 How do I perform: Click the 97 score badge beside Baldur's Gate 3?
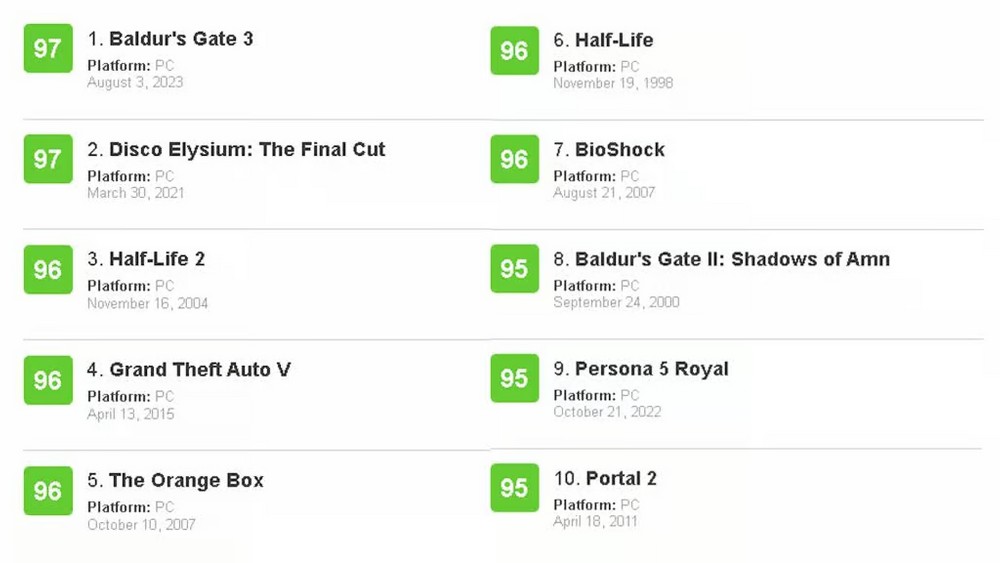pos(48,49)
